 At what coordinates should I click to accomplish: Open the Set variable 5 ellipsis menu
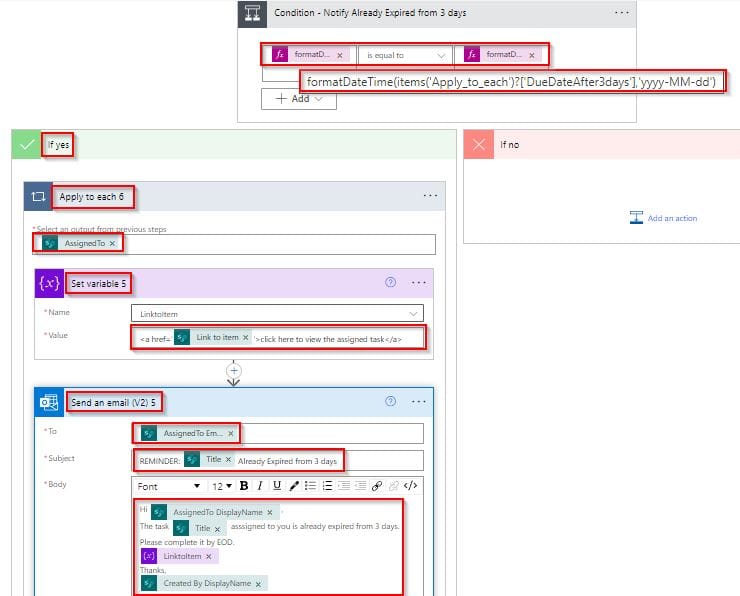pyautogui.click(x=419, y=283)
